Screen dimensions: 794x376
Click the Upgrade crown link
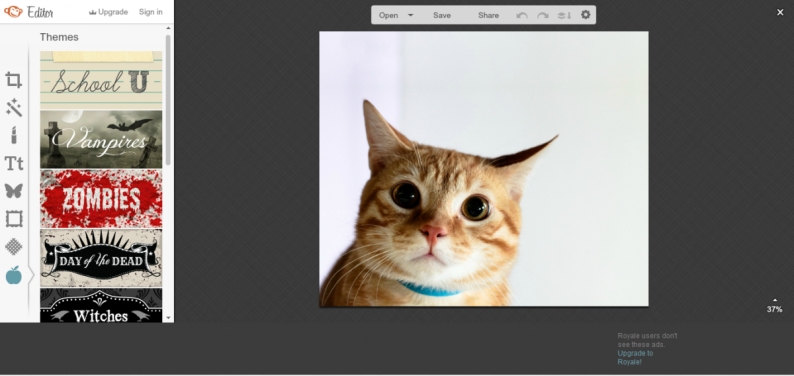click(x=108, y=12)
